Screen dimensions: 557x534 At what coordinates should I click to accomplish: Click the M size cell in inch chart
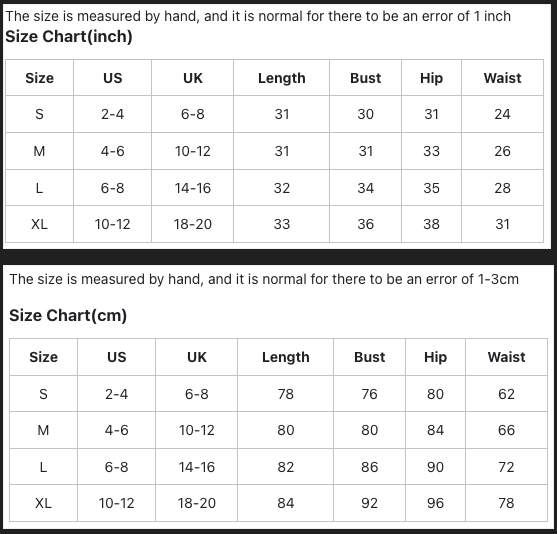[x=39, y=151]
